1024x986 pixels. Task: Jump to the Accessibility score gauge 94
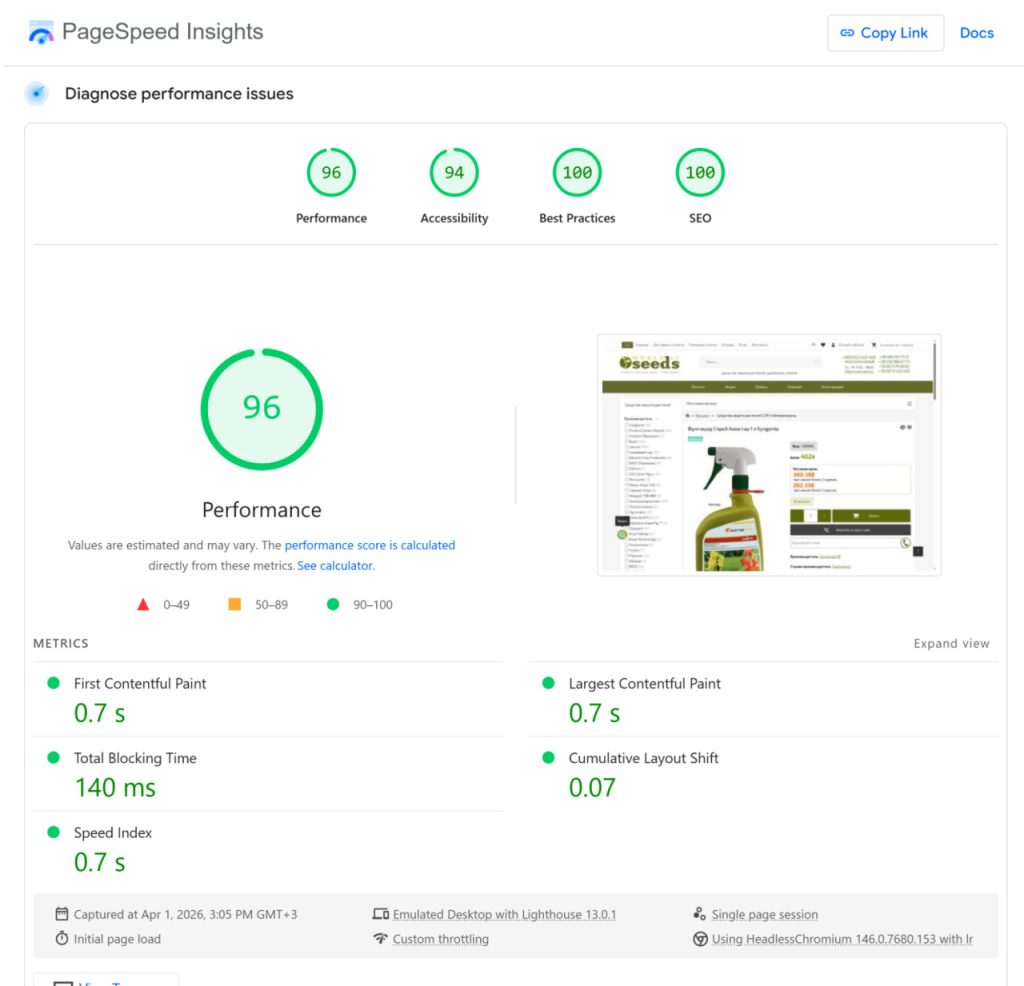(454, 173)
